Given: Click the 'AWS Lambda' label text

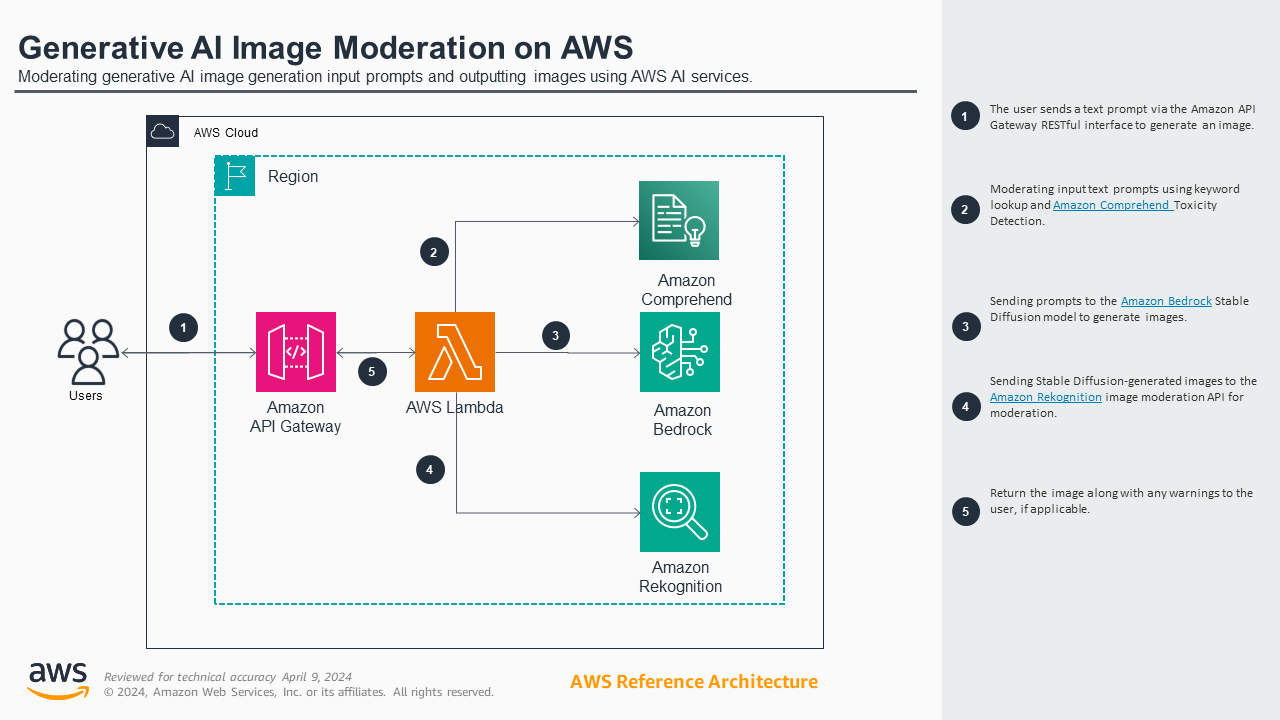Looking at the screenshot, I should (455, 408).
